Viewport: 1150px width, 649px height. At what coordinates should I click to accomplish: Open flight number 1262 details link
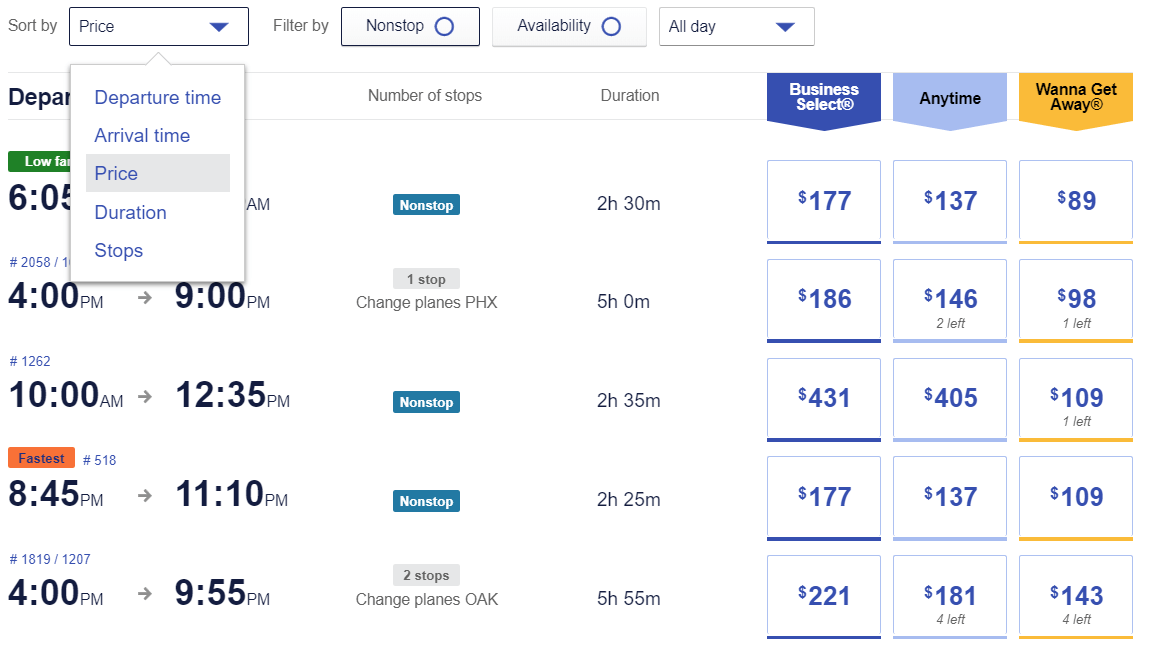(x=29, y=361)
